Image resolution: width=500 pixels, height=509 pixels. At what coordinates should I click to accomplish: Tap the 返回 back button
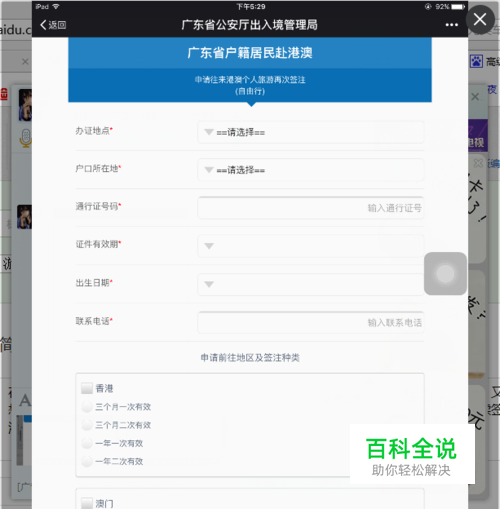(53, 25)
